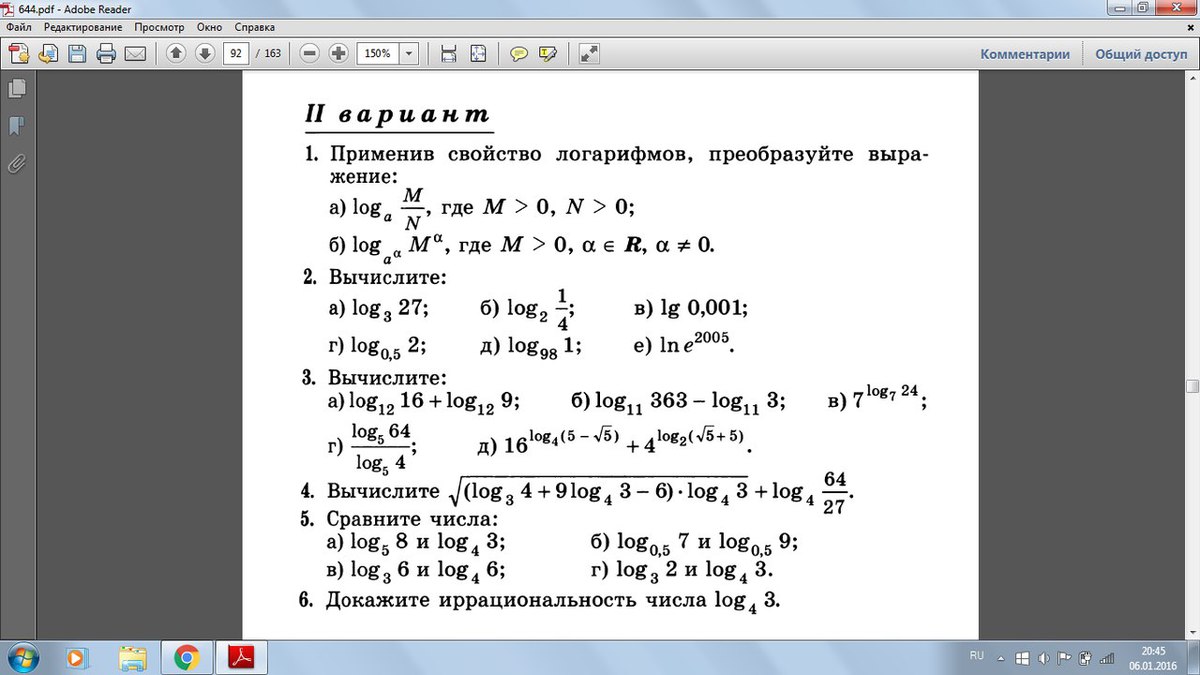The image size is (1200, 675).
Task: Click the text 'Сравните числа:'
Action: coord(412,521)
